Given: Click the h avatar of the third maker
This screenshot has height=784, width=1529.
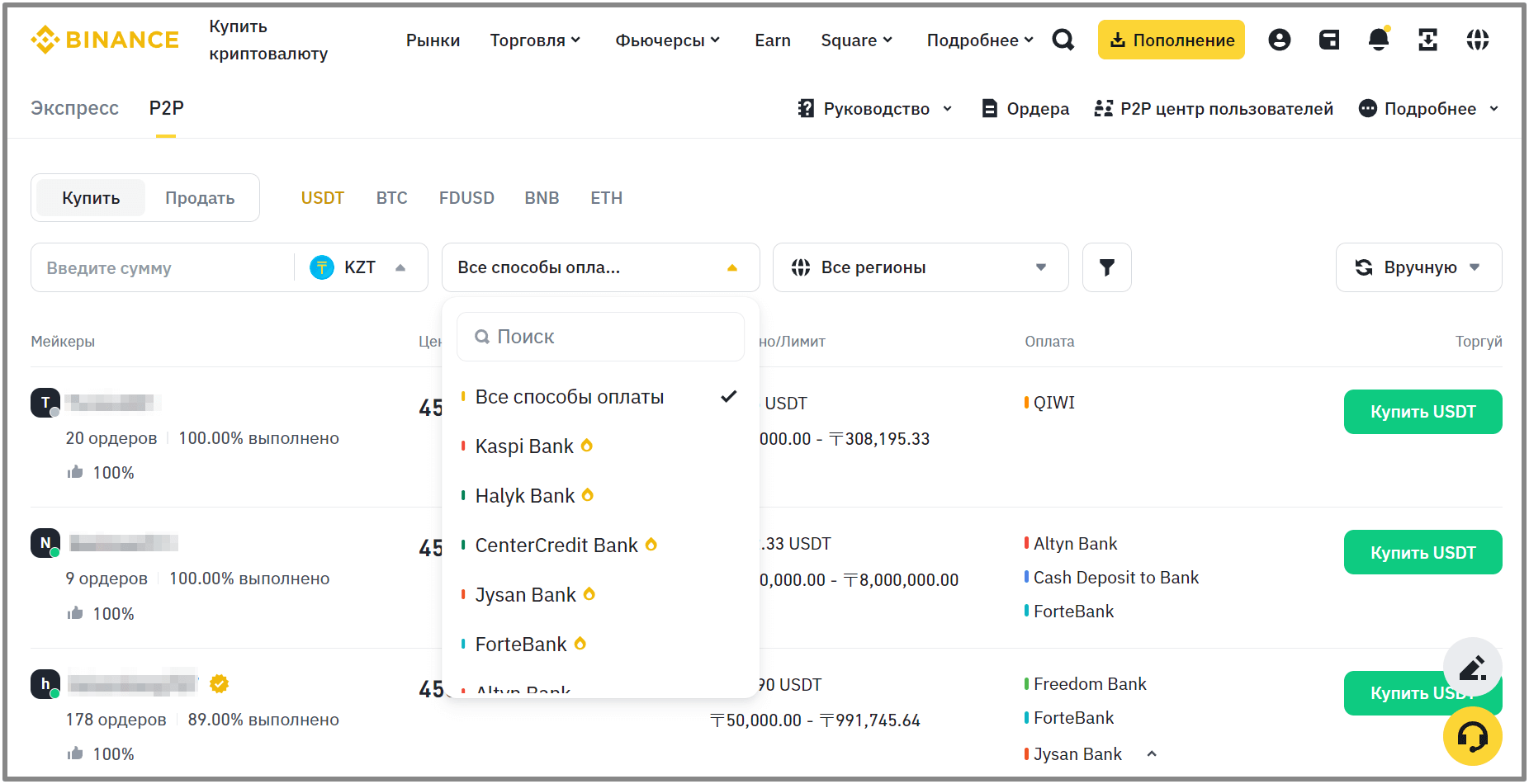Looking at the screenshot, I should 45,684.
